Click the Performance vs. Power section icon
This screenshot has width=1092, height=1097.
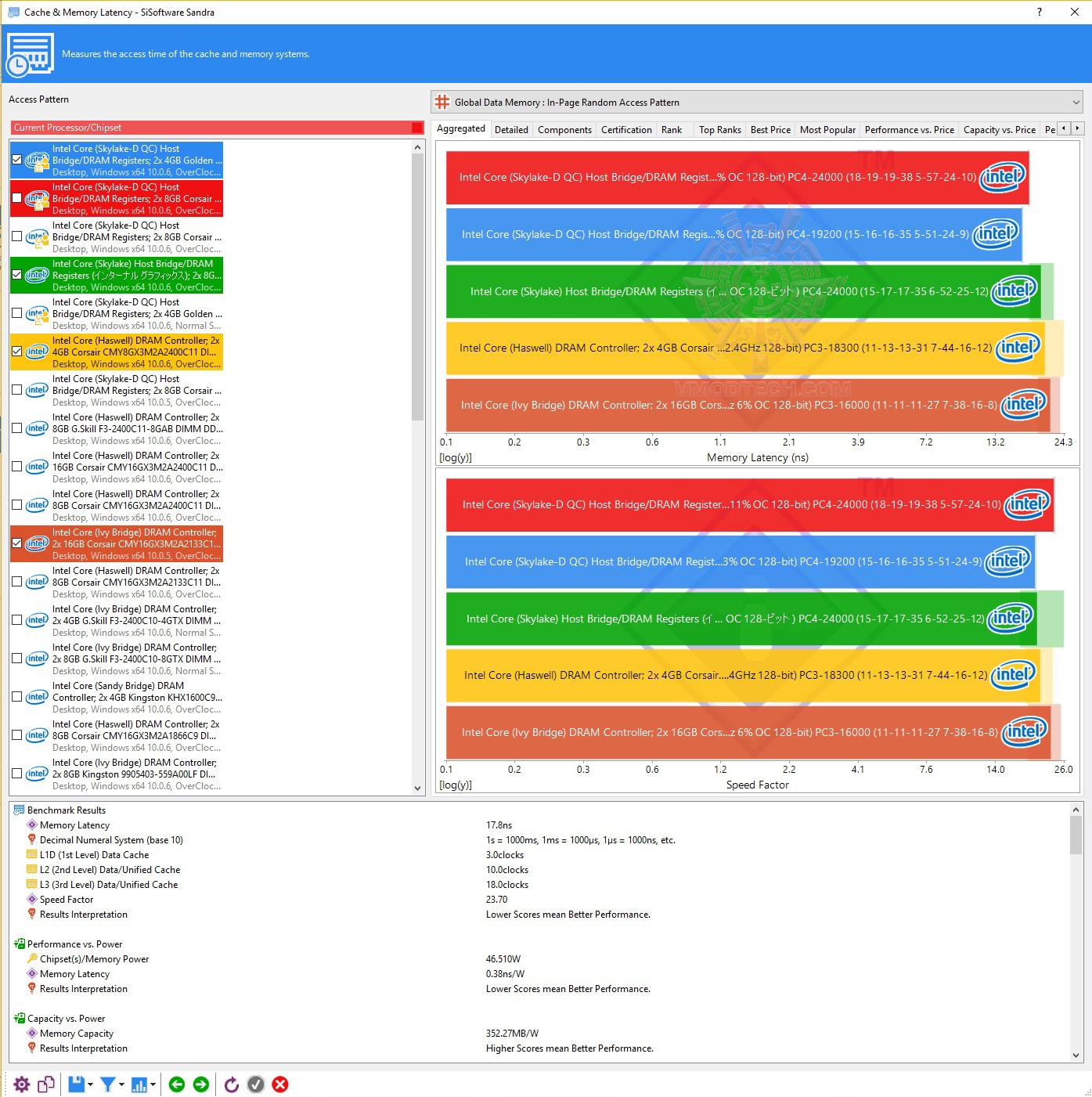(x=19, y=944)
